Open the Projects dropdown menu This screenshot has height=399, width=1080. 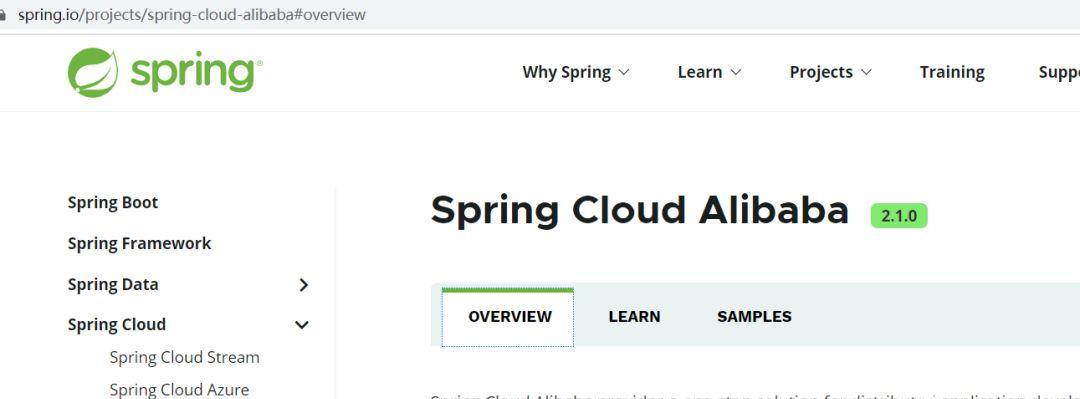(831, 72)
